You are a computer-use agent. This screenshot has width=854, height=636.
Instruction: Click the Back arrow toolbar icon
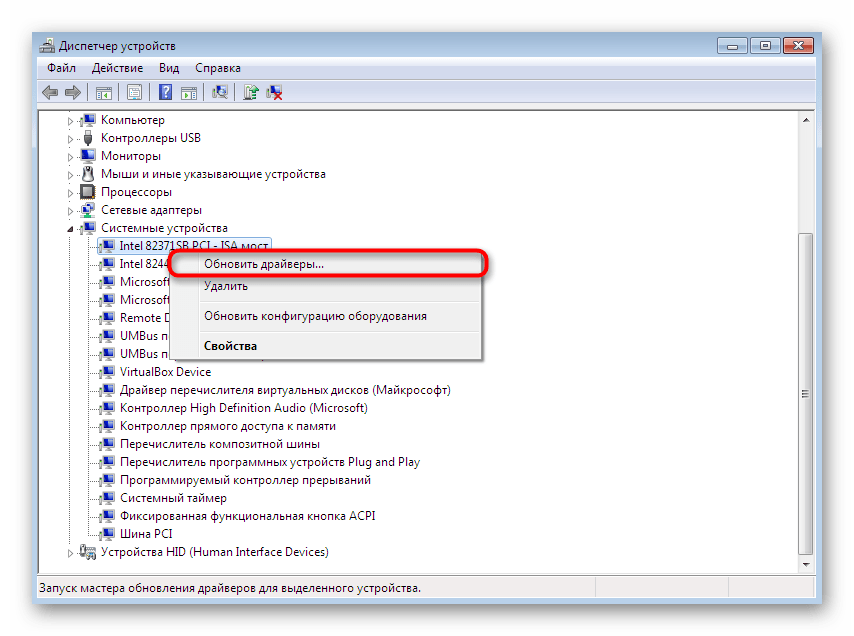pos(50,92)
